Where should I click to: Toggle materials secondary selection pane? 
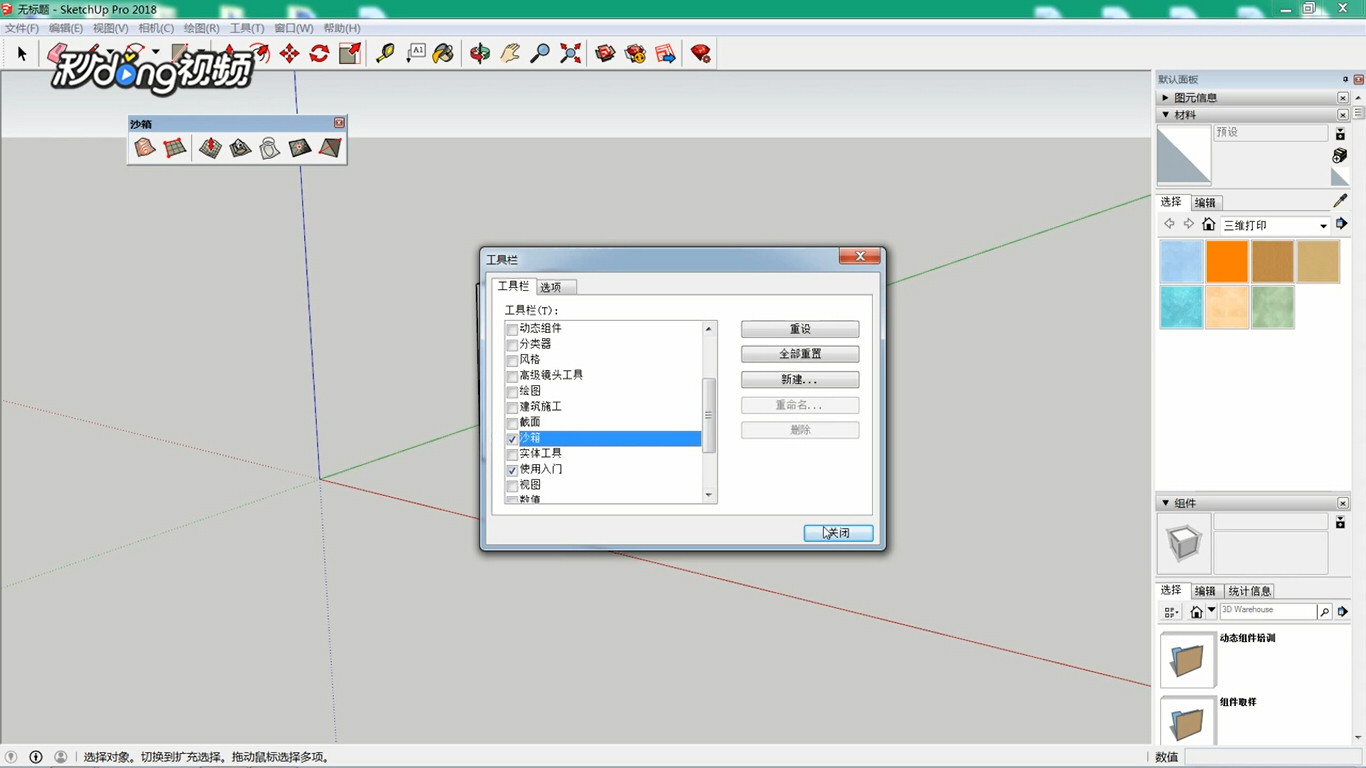[x=1341, y=134]
